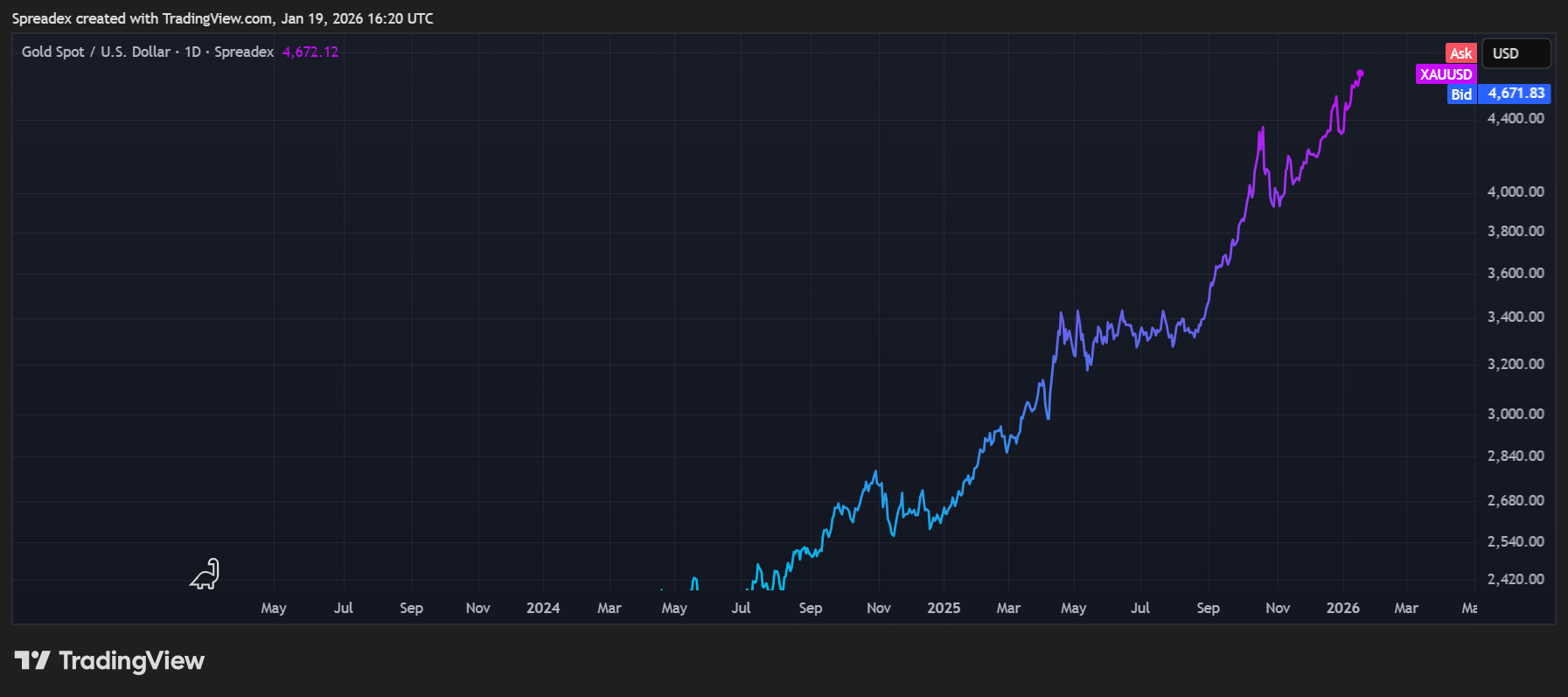The image size is (1568, 697).
Task: Click the 3,400.00 price axis label
Action: tap(1516, 317)
